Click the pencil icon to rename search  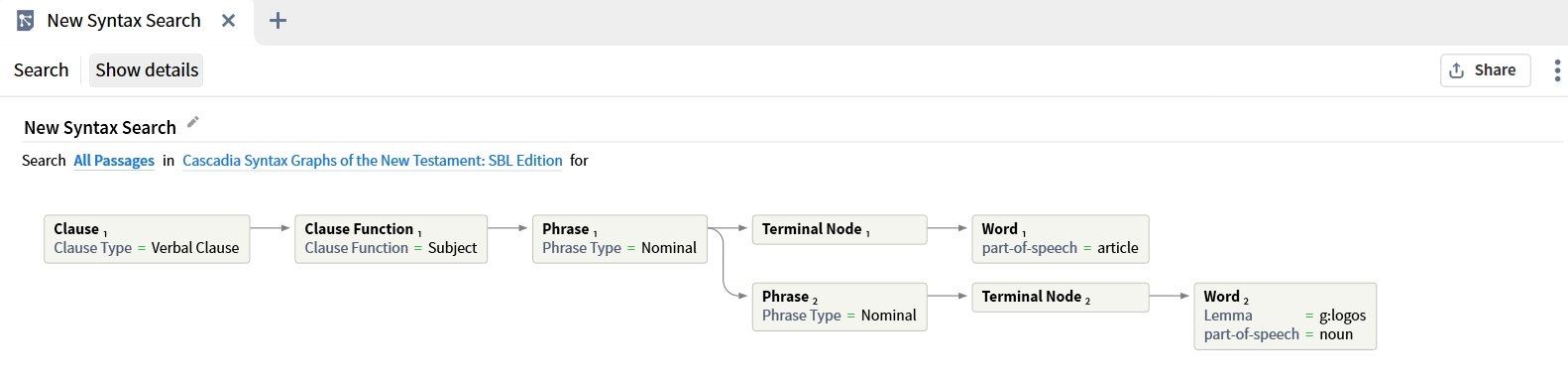(193, 122)
